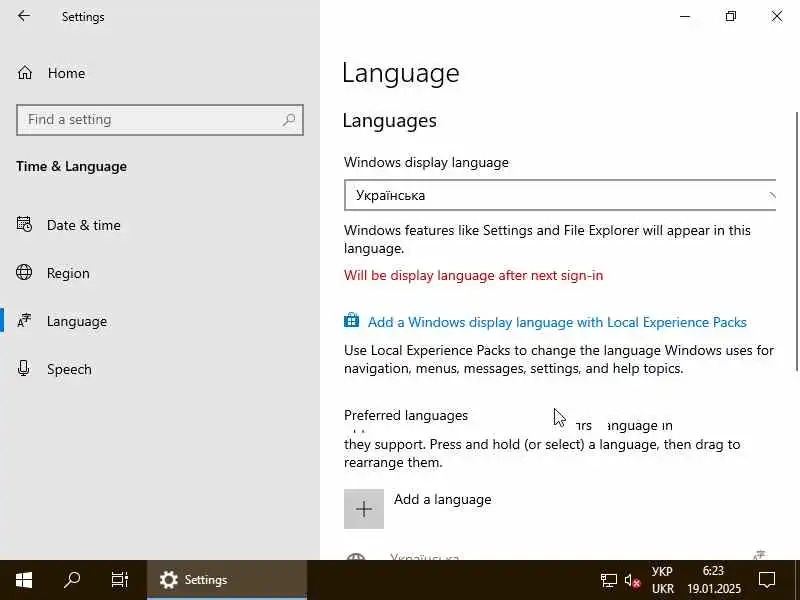Click the Language A-character icon
This screenshot has height=600, width=800.
(24, 320)
